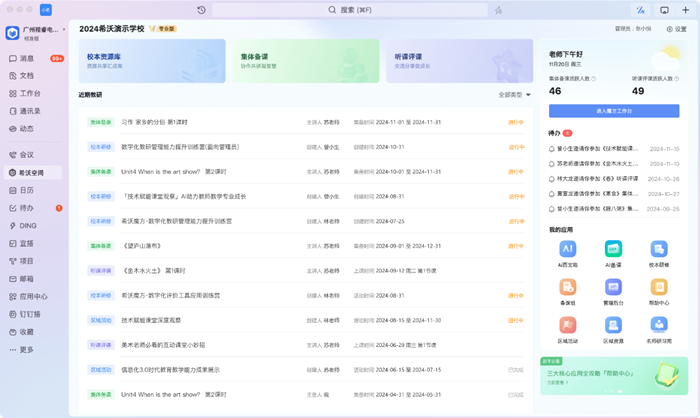The height and width of the screenshot is (418, 700).
Task: Select 日历 in the left sidebar
Action: click(27, 190)
